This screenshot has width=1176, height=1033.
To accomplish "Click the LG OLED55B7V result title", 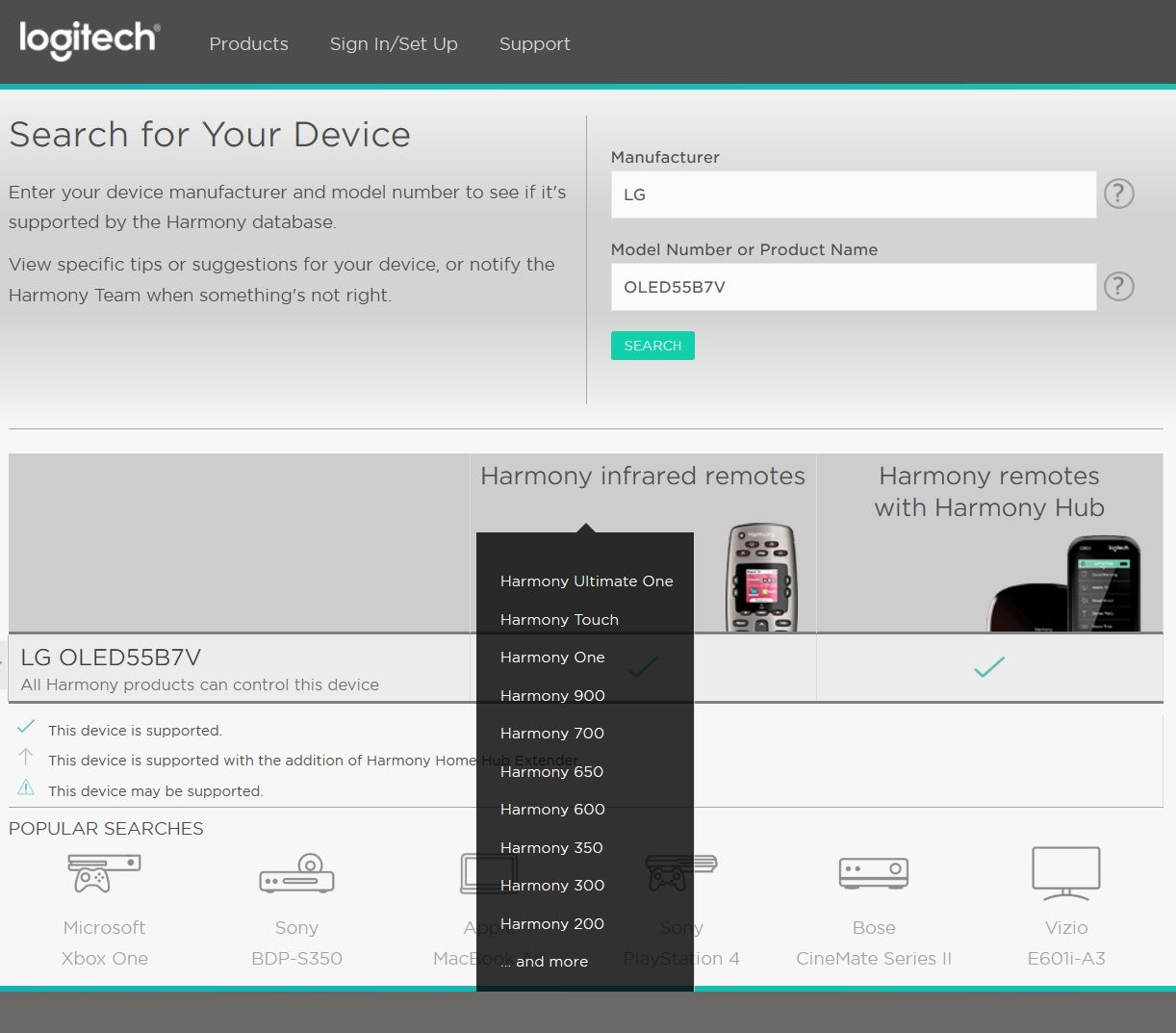I will coord(111,658).
